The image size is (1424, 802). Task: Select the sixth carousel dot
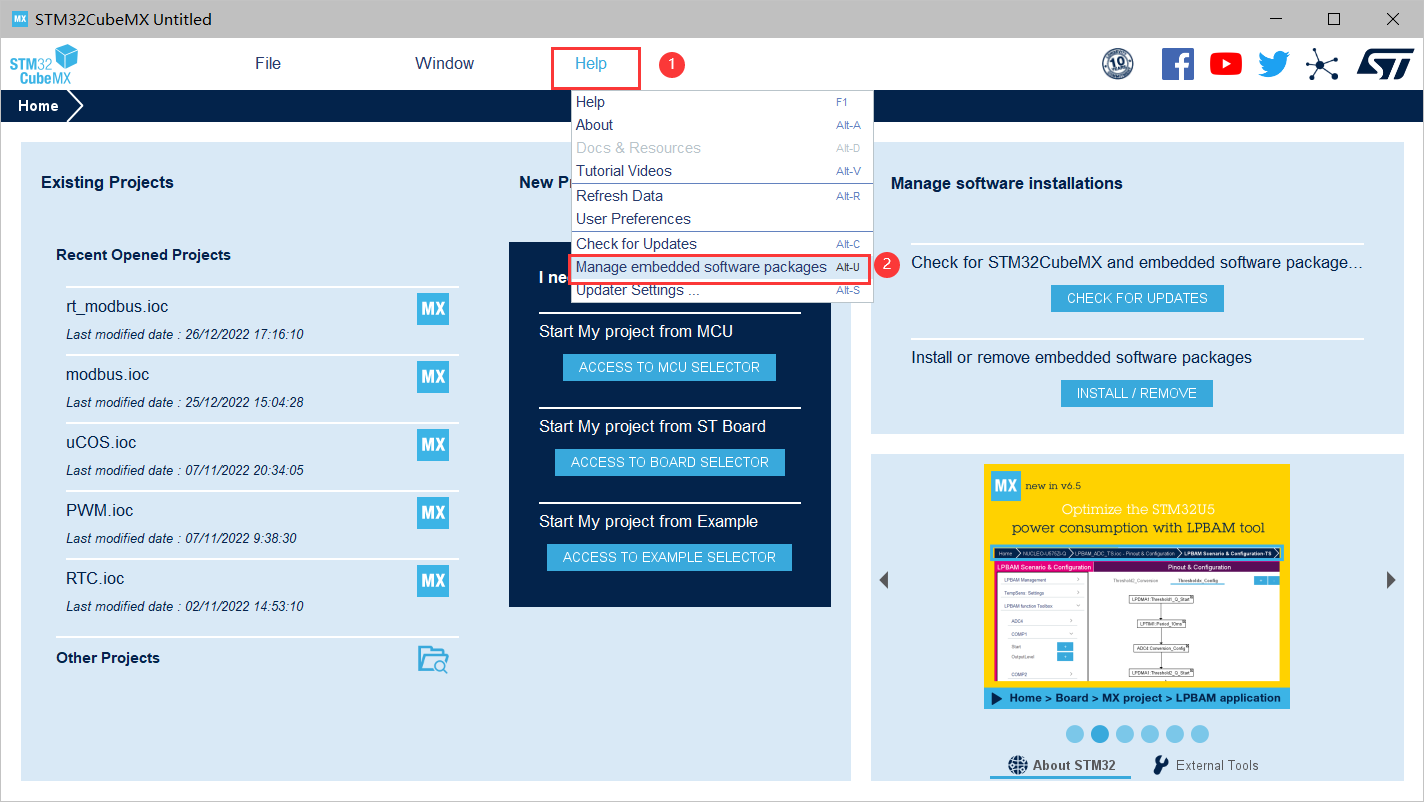click(x=1200, y=734)
